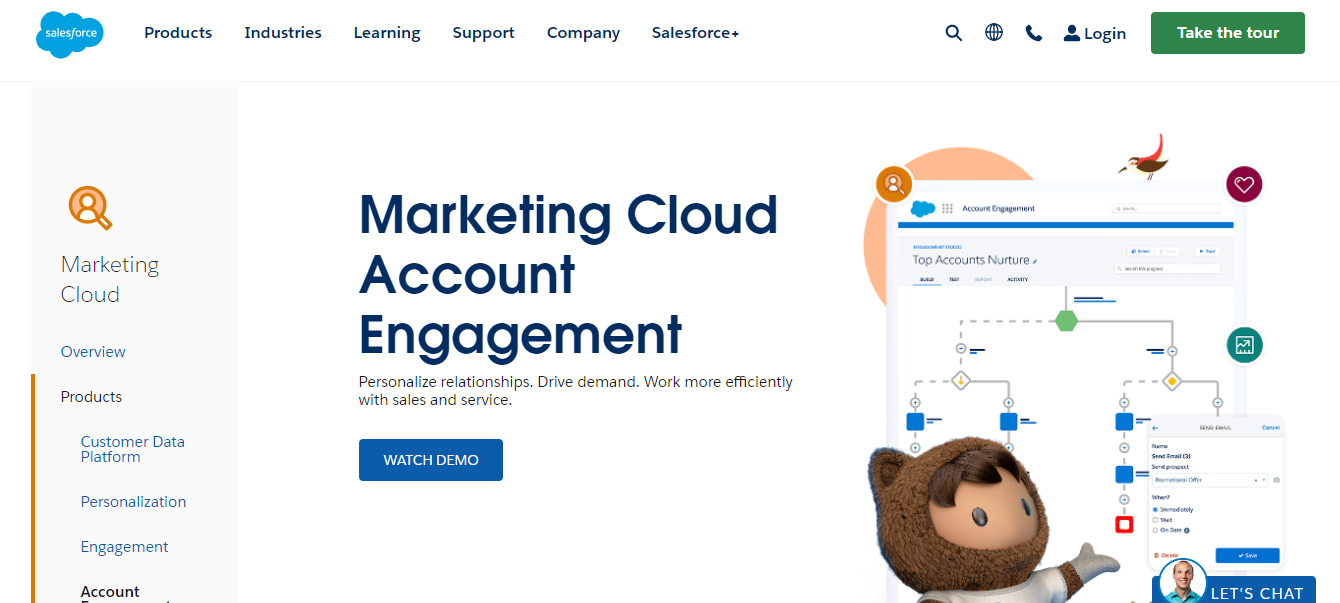Open Customer Data Platform sidebar link
The image size is (1340, 603).
(133, 449)
